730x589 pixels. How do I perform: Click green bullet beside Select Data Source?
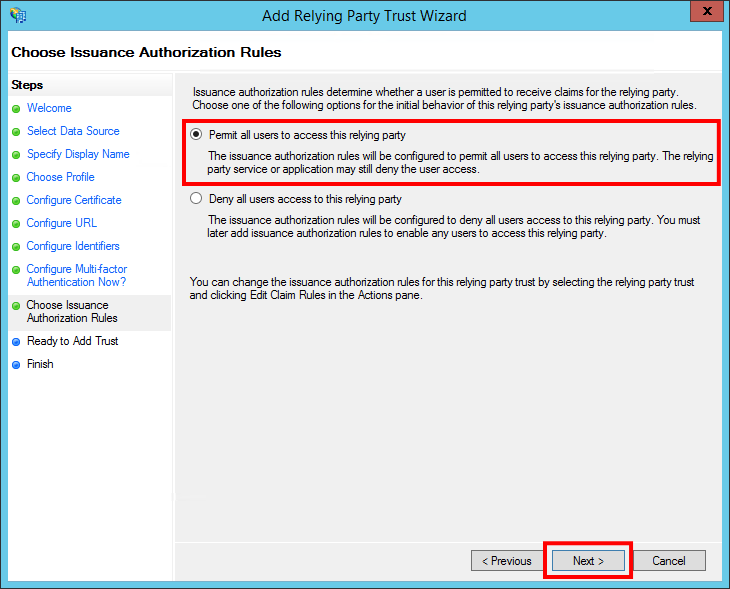click(x=16, y=132)
